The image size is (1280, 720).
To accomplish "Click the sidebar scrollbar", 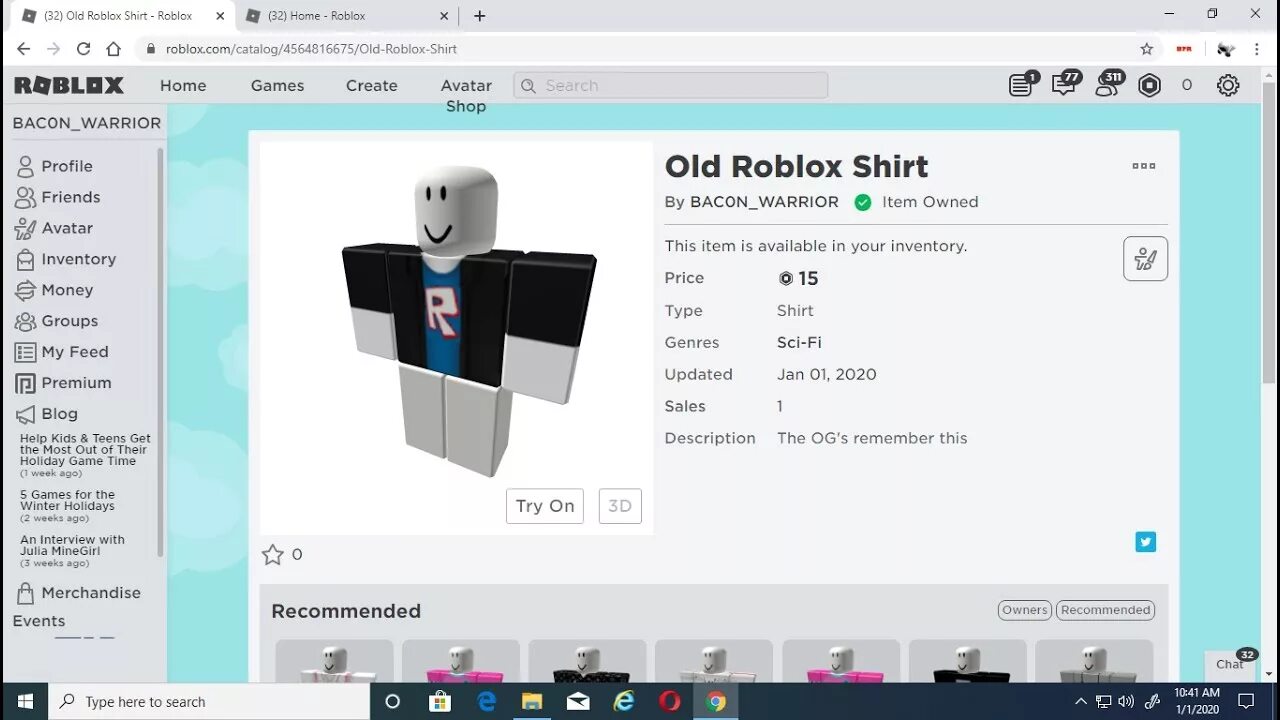I will [160, 353].
